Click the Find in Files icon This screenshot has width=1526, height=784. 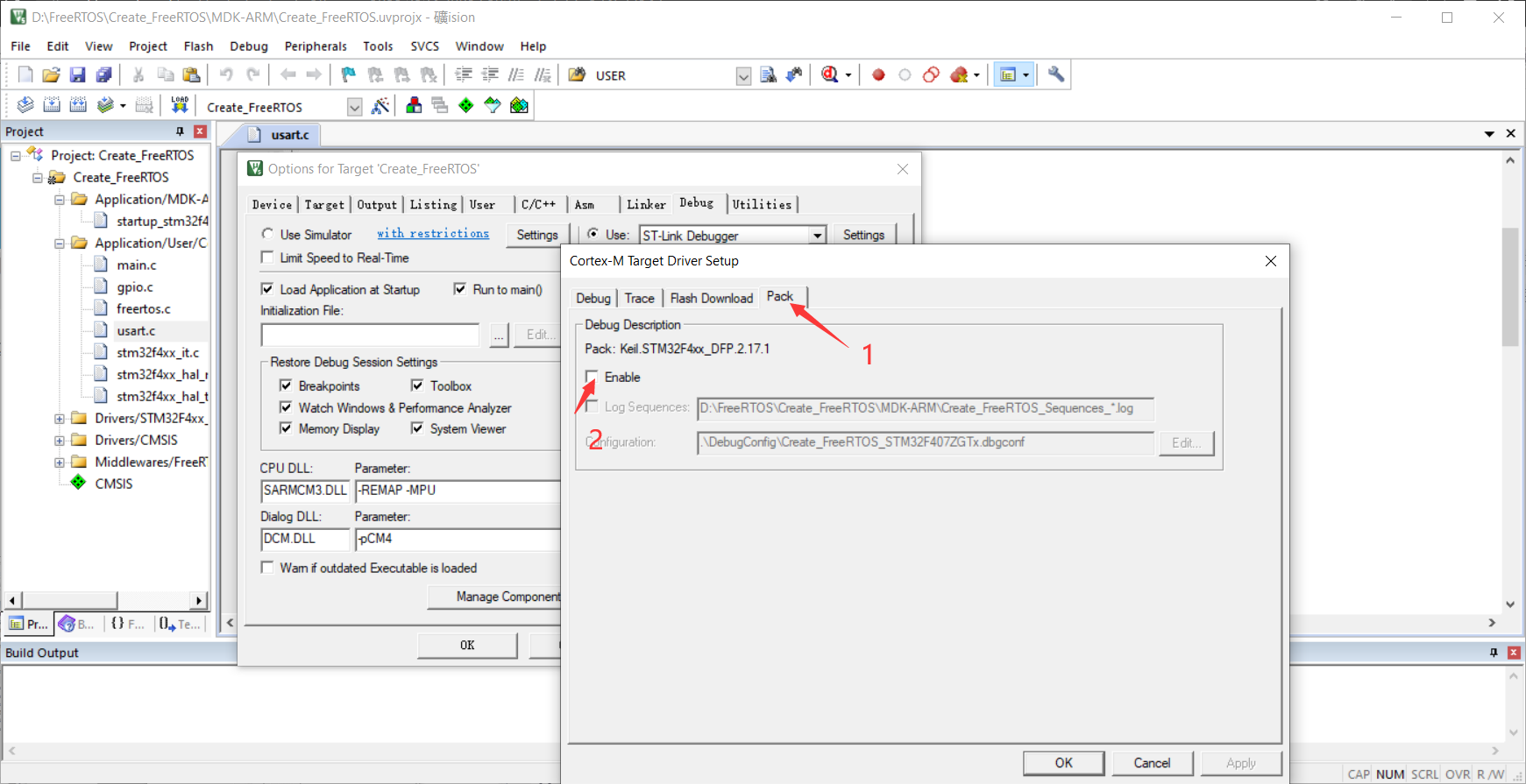coord(577,75)
